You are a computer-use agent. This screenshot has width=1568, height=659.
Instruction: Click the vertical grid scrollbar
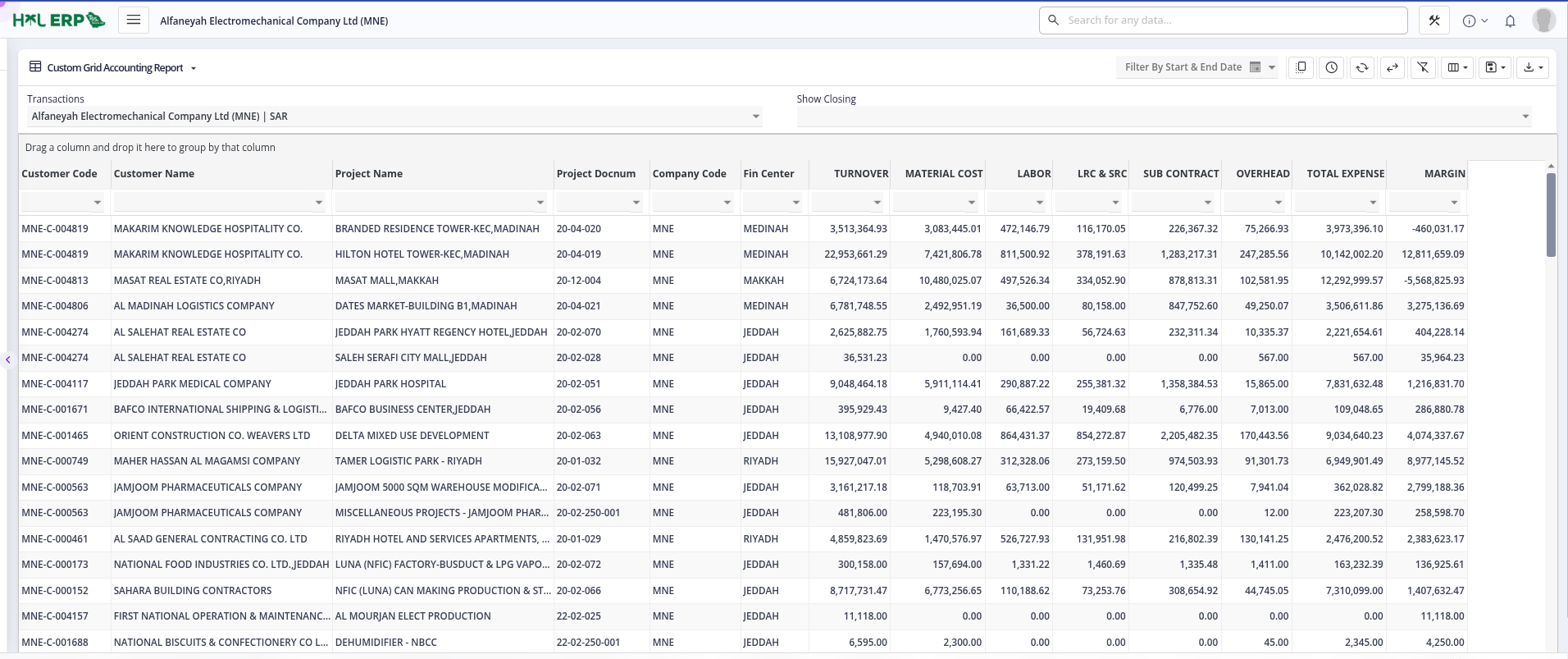click(1550, 215)
